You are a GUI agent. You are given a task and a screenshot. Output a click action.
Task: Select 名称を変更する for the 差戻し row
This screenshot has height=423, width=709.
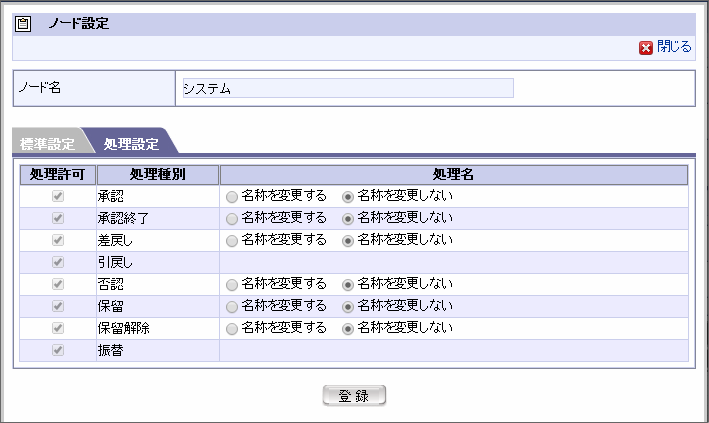(232, 241)
